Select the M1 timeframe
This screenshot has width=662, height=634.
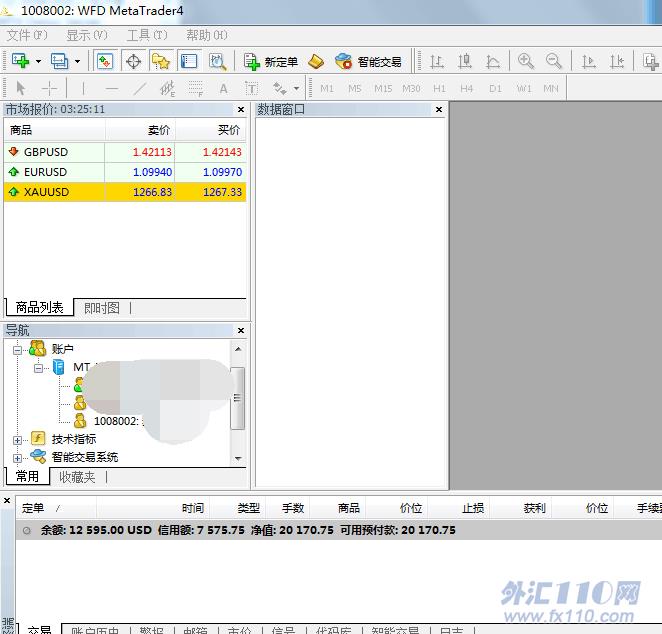pyautogui.click(x=327, y=89)
